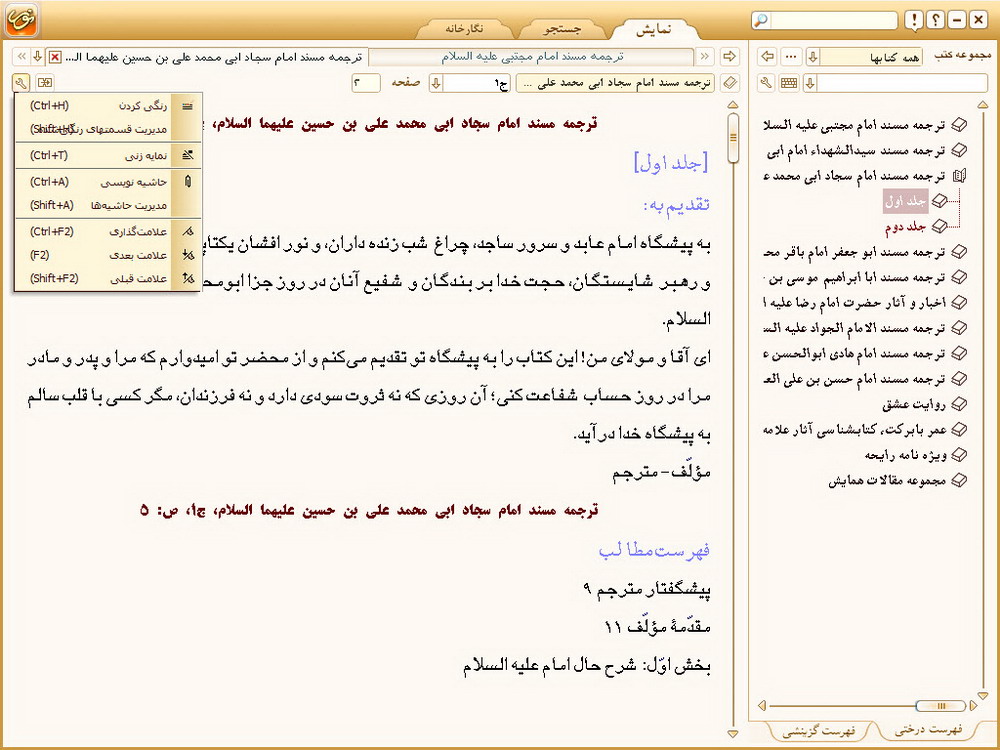
Task: Click the book list scroll-left arrow
Action: click(761, 705)
